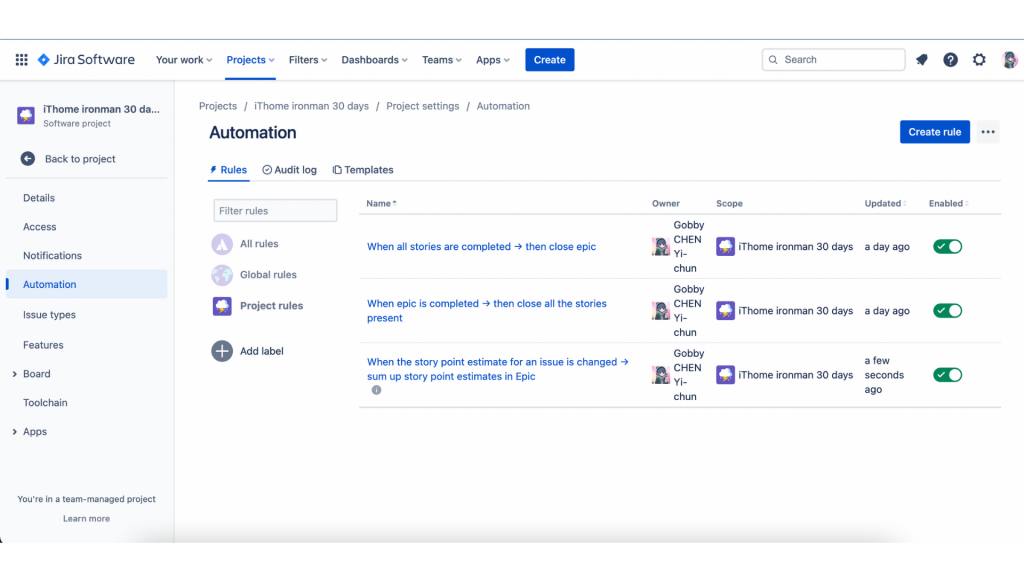Focus the Filter rules input field
Image resolution: width=1024 pixels, height=576 pixels.
coord(275,211)
